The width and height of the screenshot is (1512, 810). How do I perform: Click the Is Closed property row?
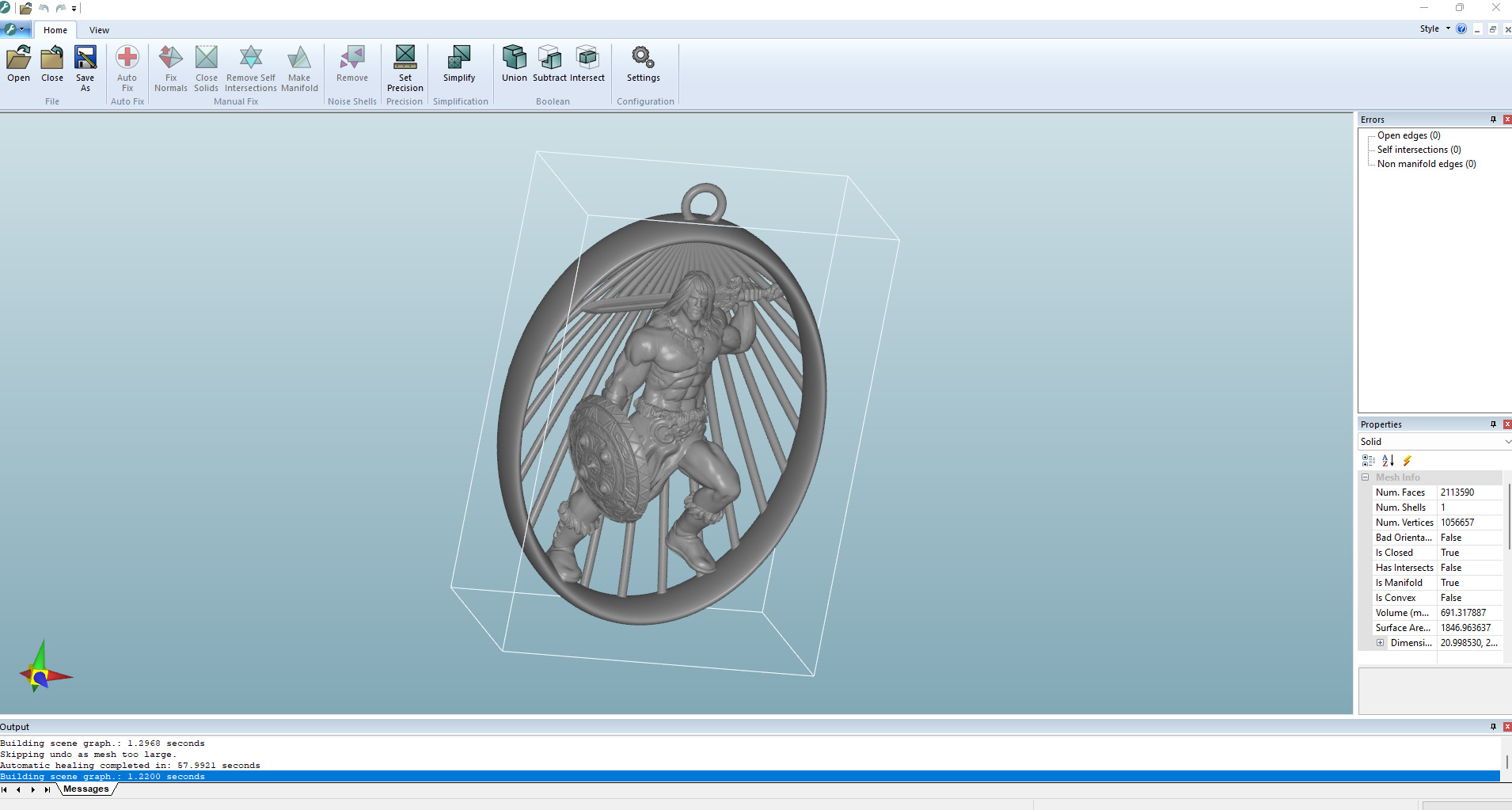click(1438, 553)
